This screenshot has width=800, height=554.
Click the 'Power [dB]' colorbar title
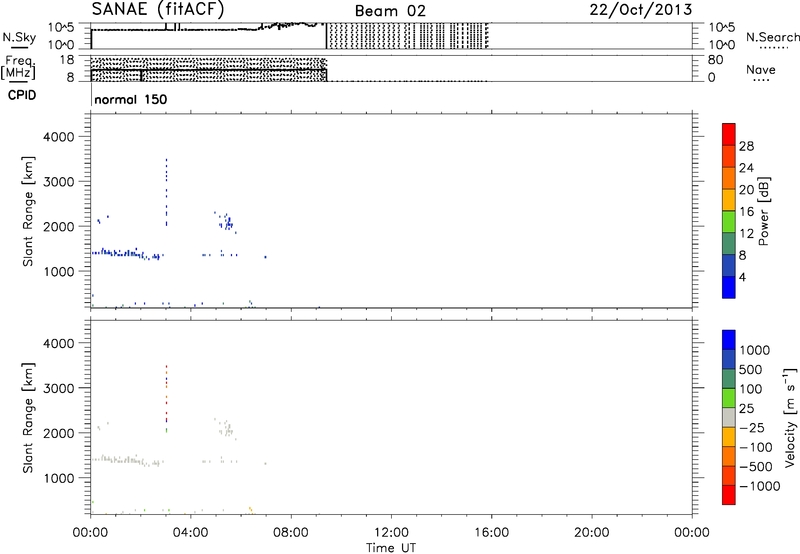pos(763,211)
